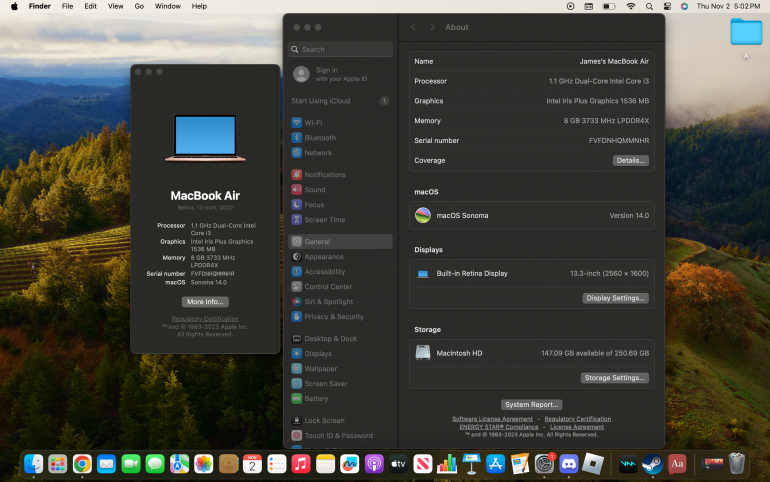Open the Help menu
Image resolution: width=770 pixels, height=482 pixels.
point(199,6)
